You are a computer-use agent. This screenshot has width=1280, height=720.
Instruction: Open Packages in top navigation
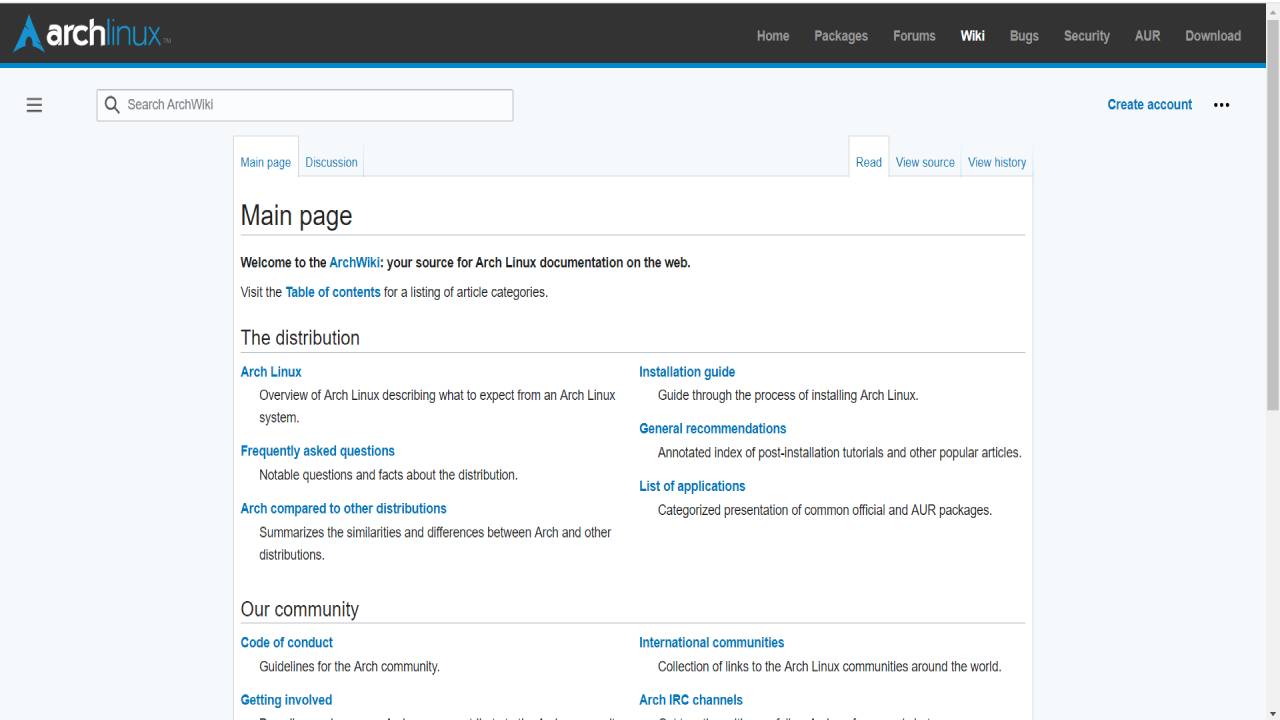pos(841,36)
